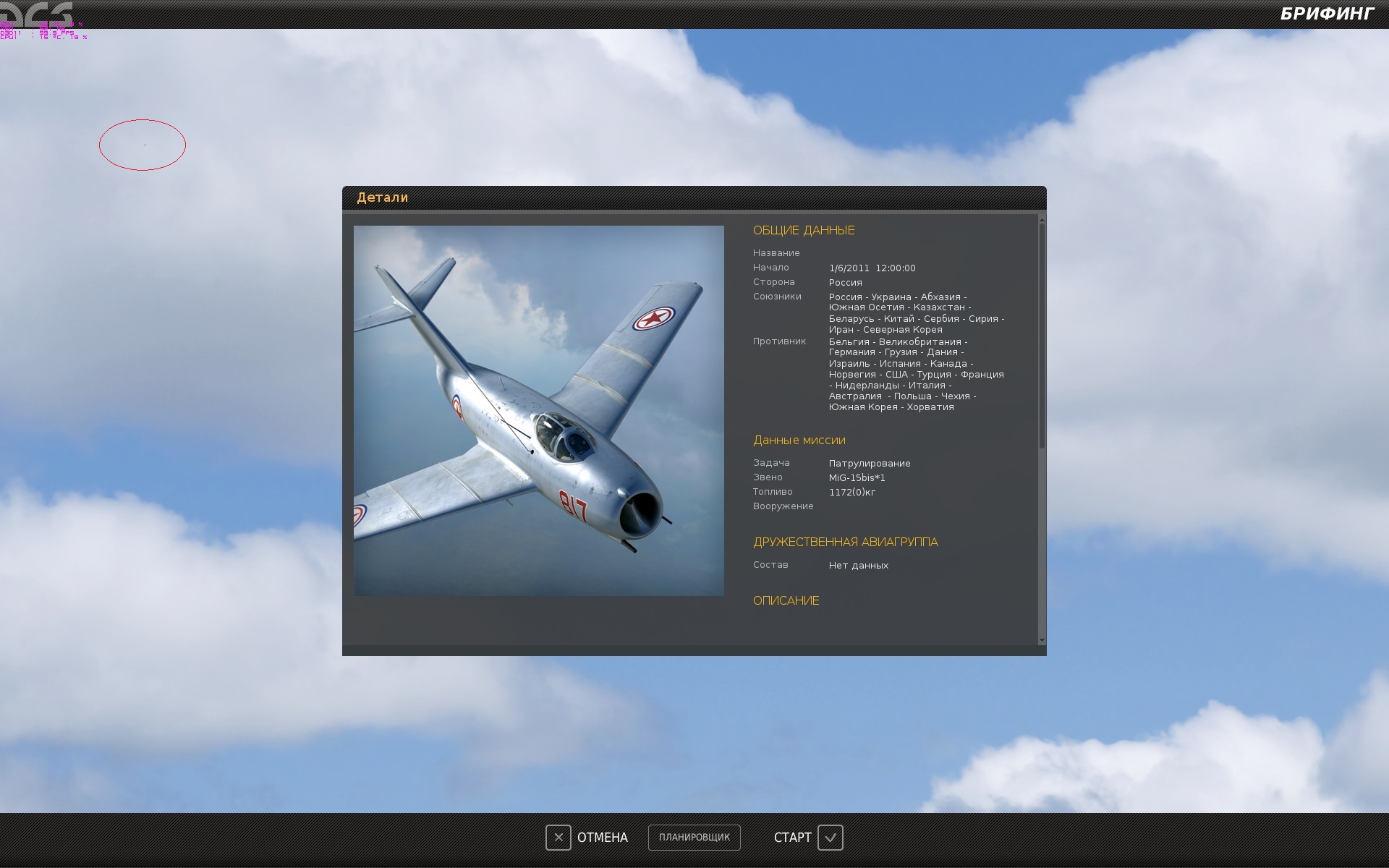The image size is (1389, 868).
Task: Click the DCS logo in the corner
Action: [x=37, y=14]
